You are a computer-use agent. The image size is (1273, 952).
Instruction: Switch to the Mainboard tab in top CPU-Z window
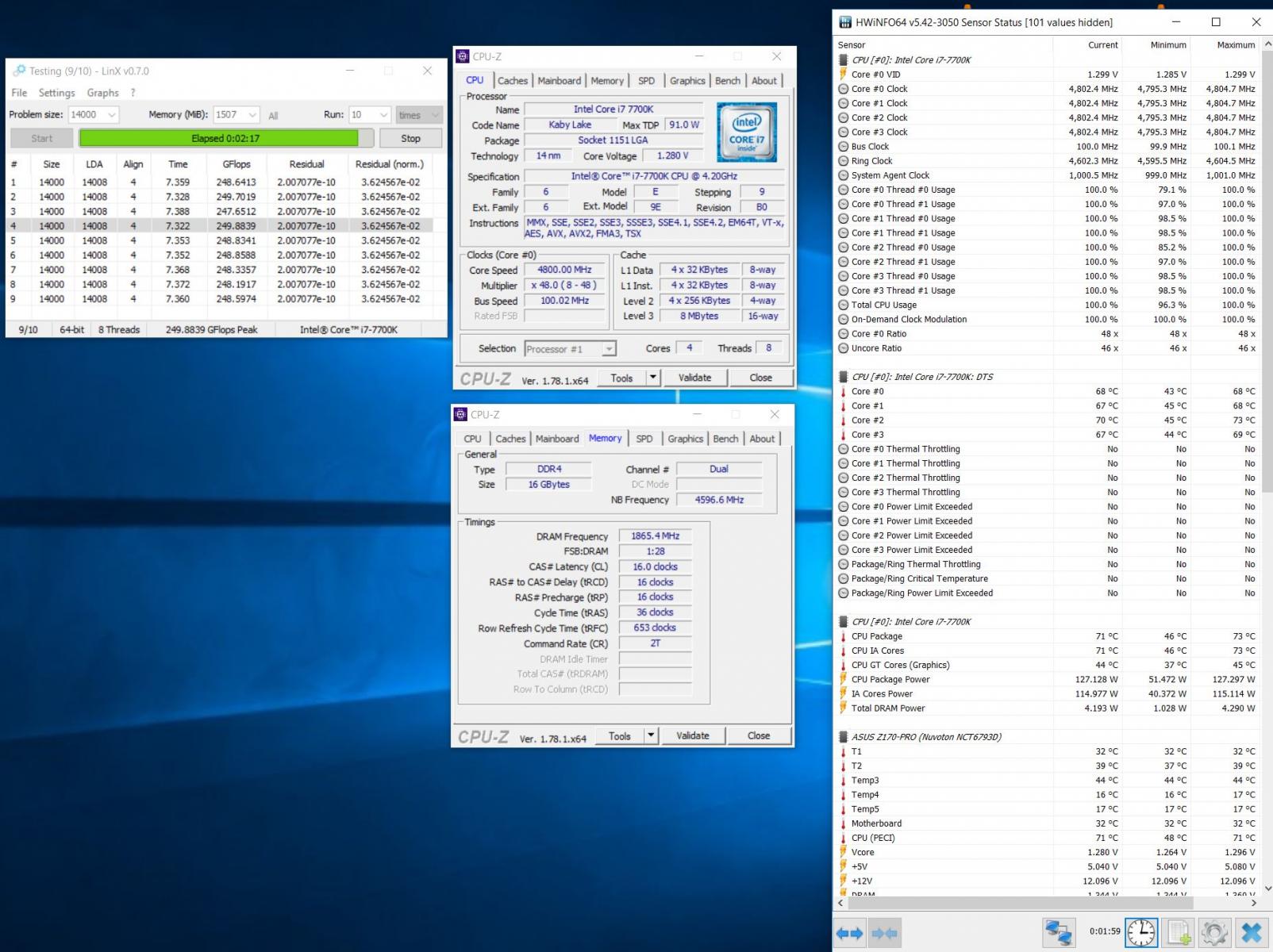tap(559, 81)
